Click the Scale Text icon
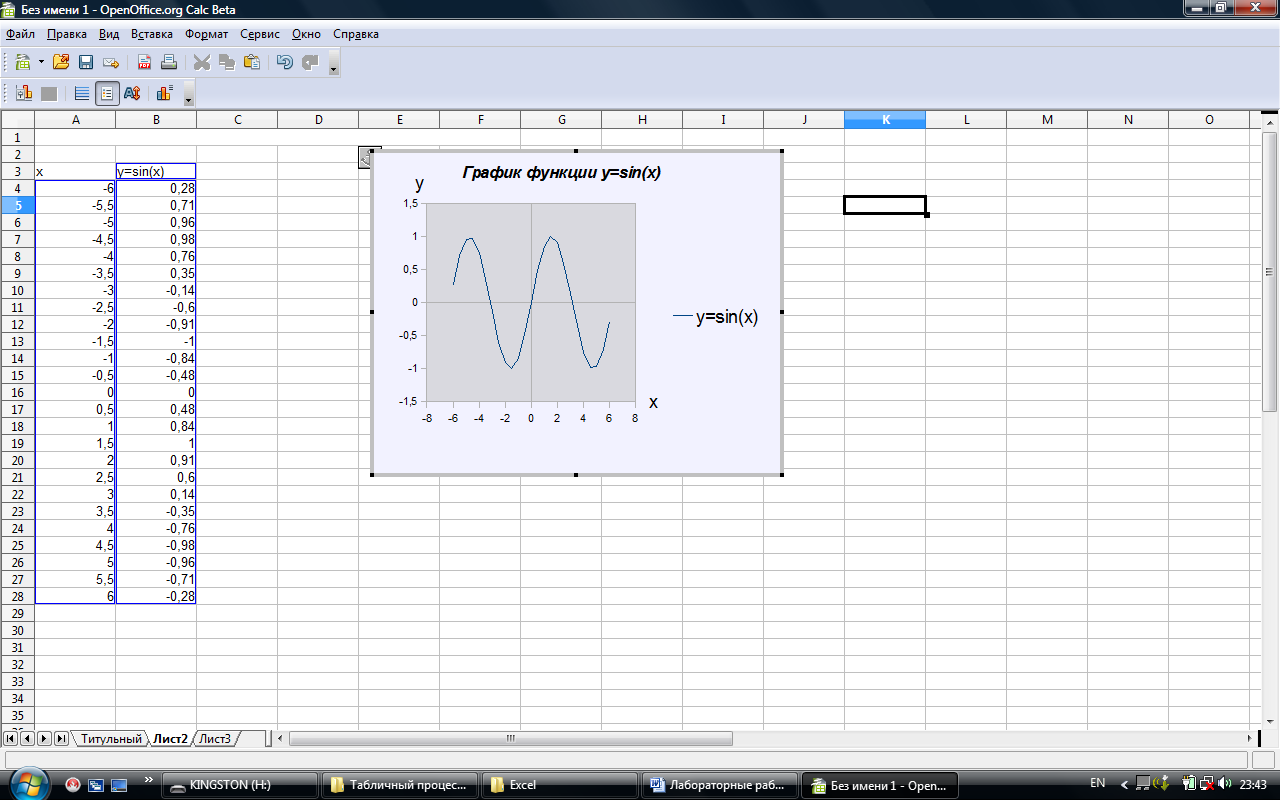1280x800 pixels. point(132,94)
